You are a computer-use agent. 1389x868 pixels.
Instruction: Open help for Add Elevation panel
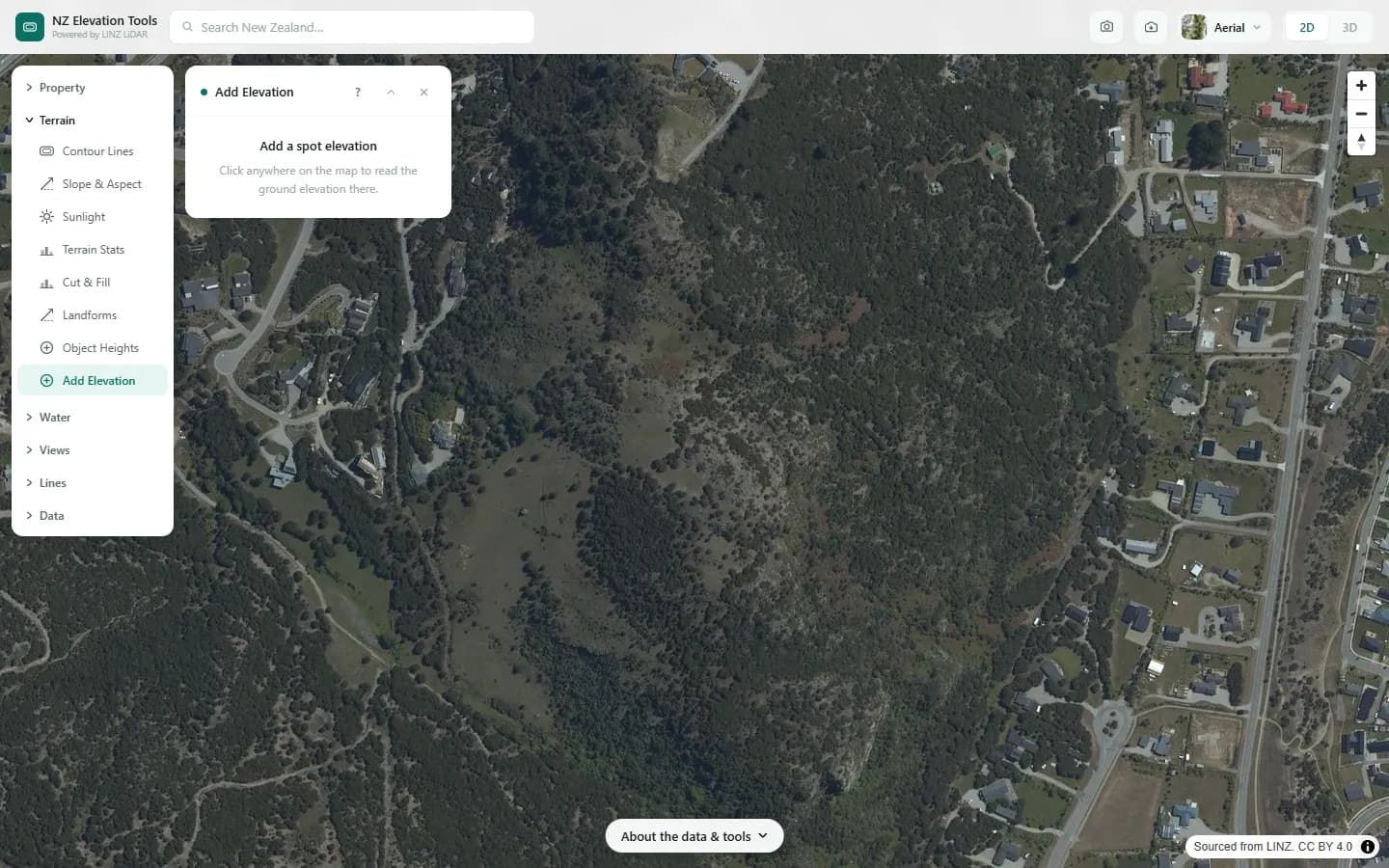[358, 93]
